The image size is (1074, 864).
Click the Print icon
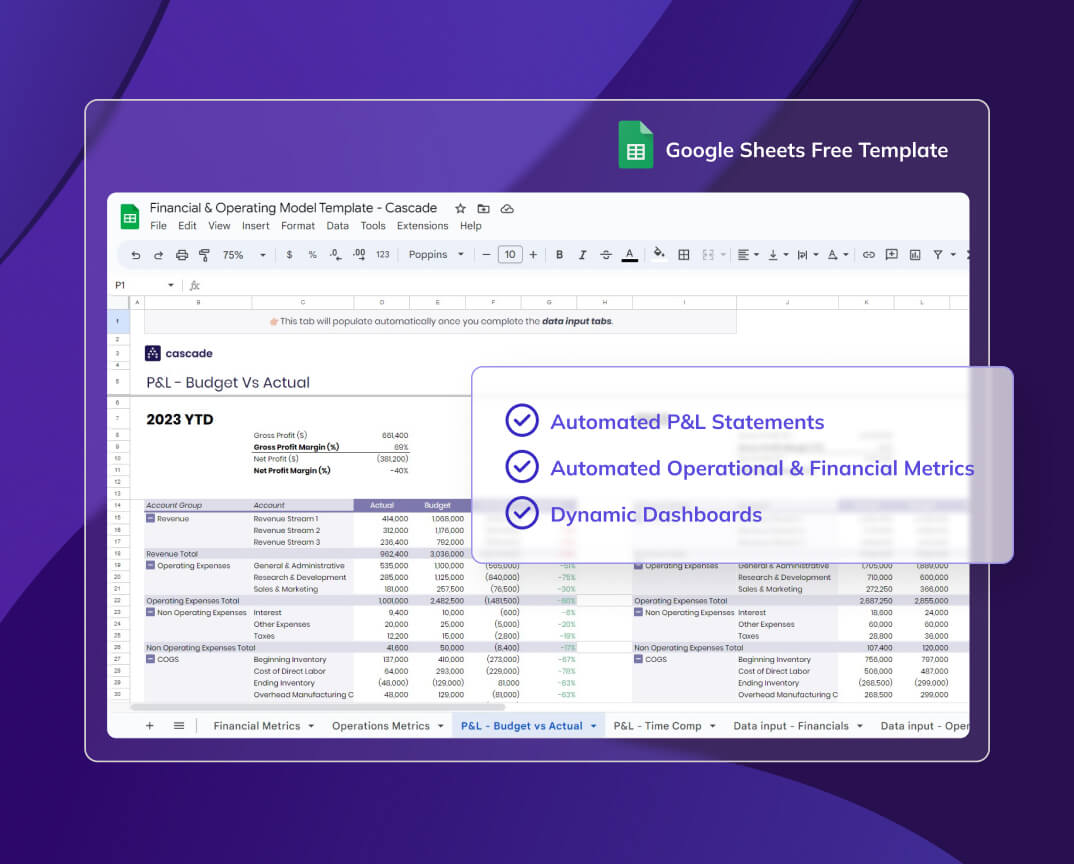(x=181, y=254)
